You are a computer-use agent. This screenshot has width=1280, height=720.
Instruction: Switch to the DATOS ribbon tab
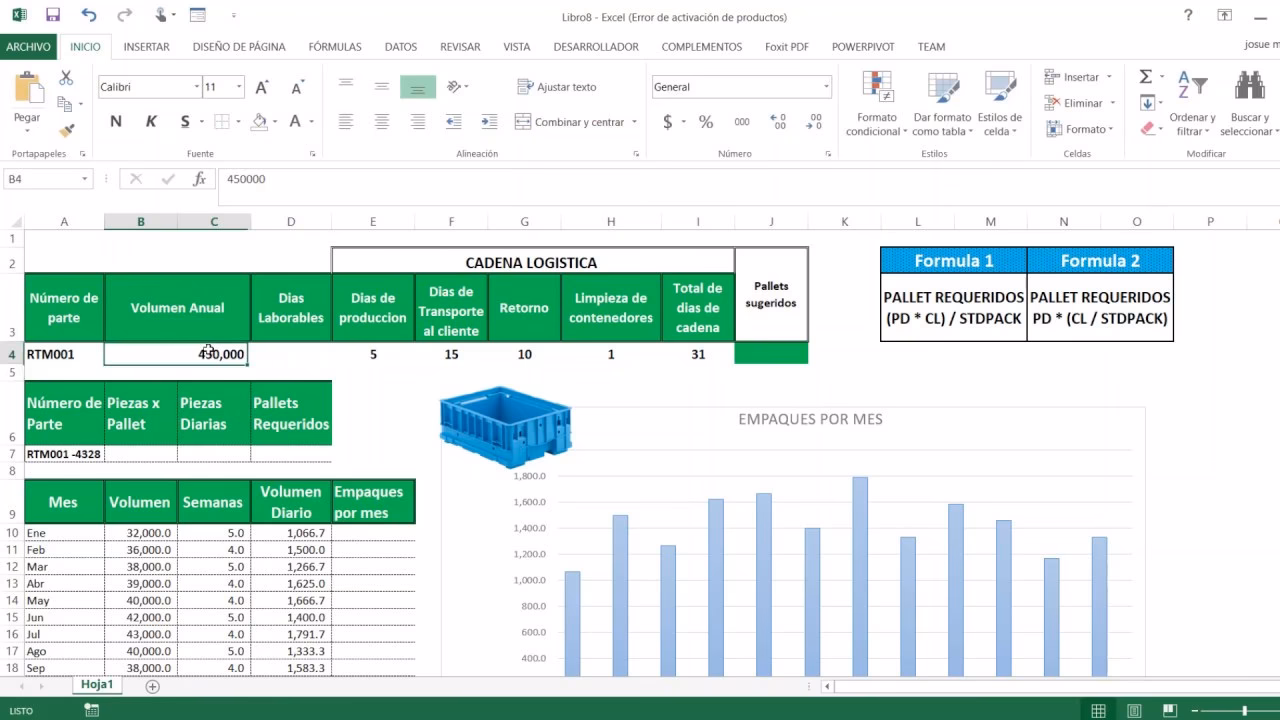point(401,47)
